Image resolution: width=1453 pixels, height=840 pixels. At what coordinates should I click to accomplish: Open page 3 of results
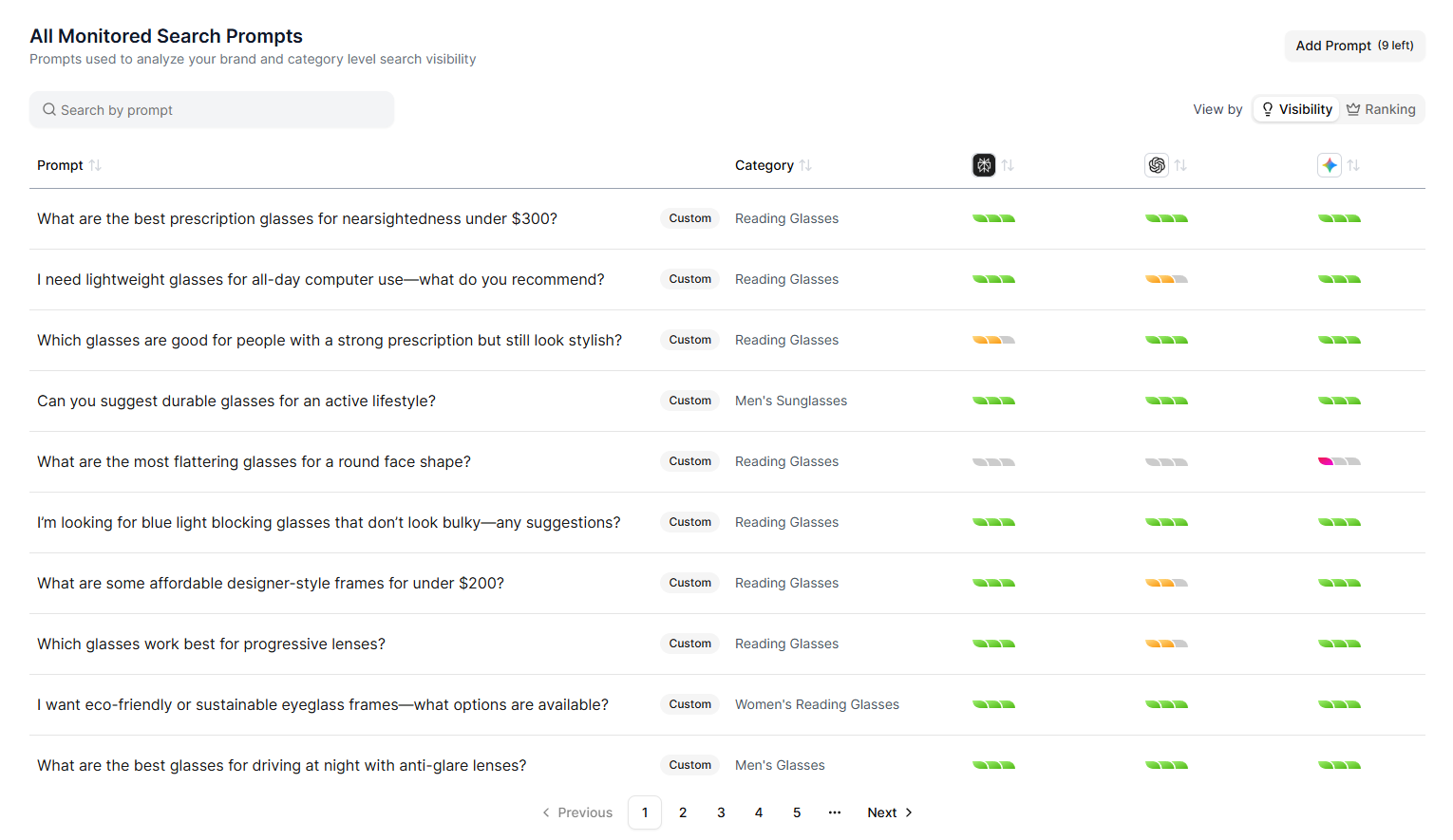(721, 812)
